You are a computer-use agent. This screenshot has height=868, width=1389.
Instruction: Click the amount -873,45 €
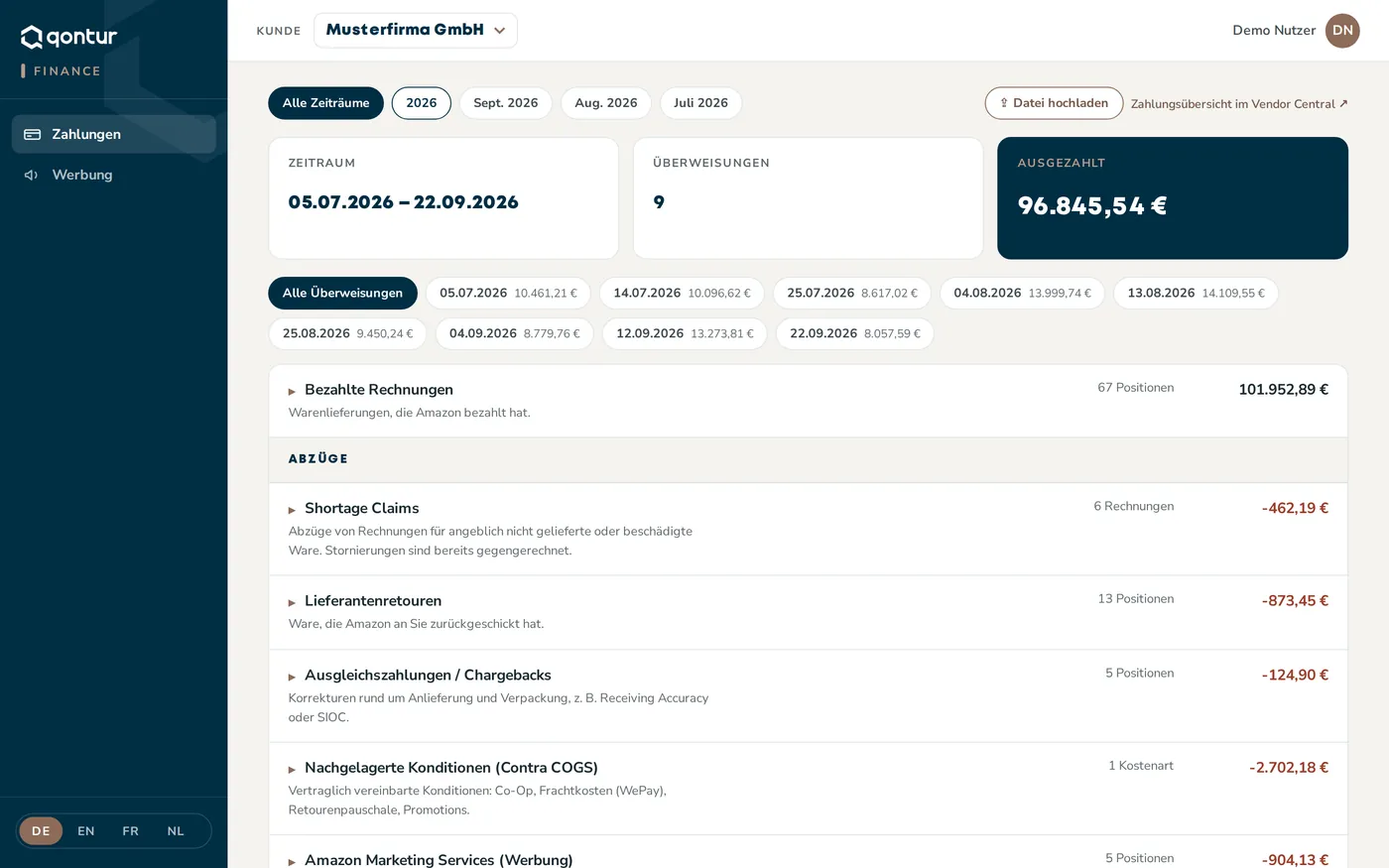[1295, 601]
